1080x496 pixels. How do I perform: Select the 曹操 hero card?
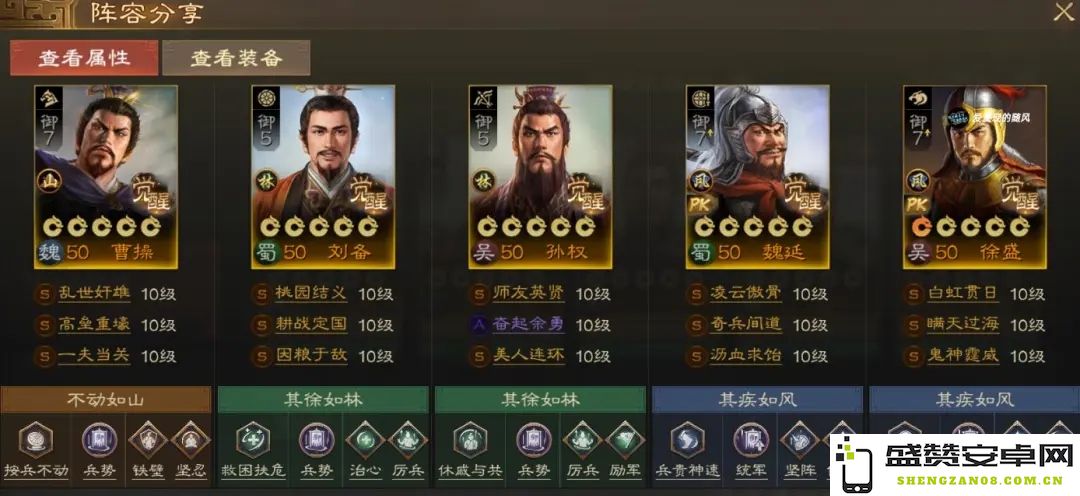click(106, 177)
